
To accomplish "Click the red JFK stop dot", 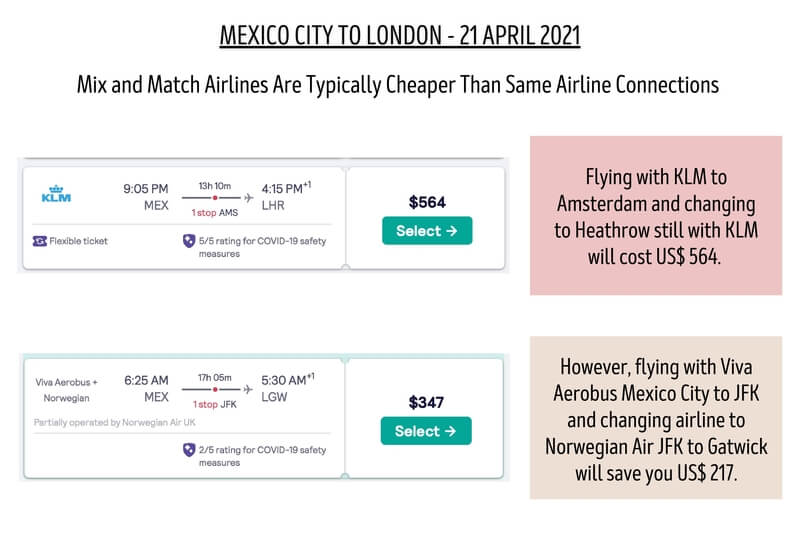I will pyautogui.click(x=215, y=389).
